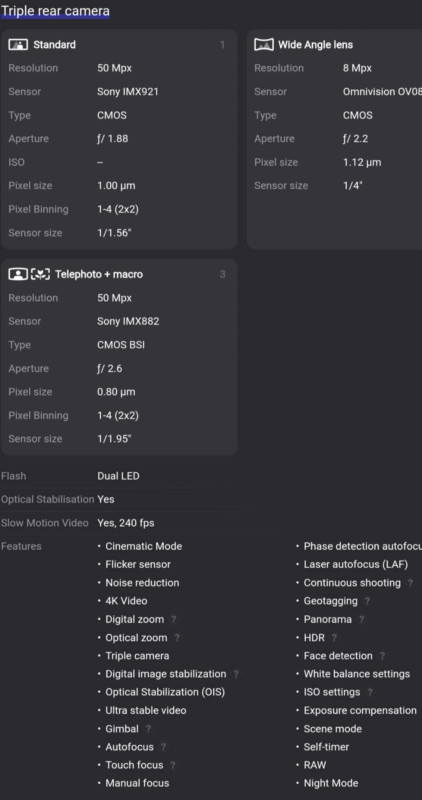The image size is (422, 800).
Task: Click the macro flower icon
Action: coord(40,274)
